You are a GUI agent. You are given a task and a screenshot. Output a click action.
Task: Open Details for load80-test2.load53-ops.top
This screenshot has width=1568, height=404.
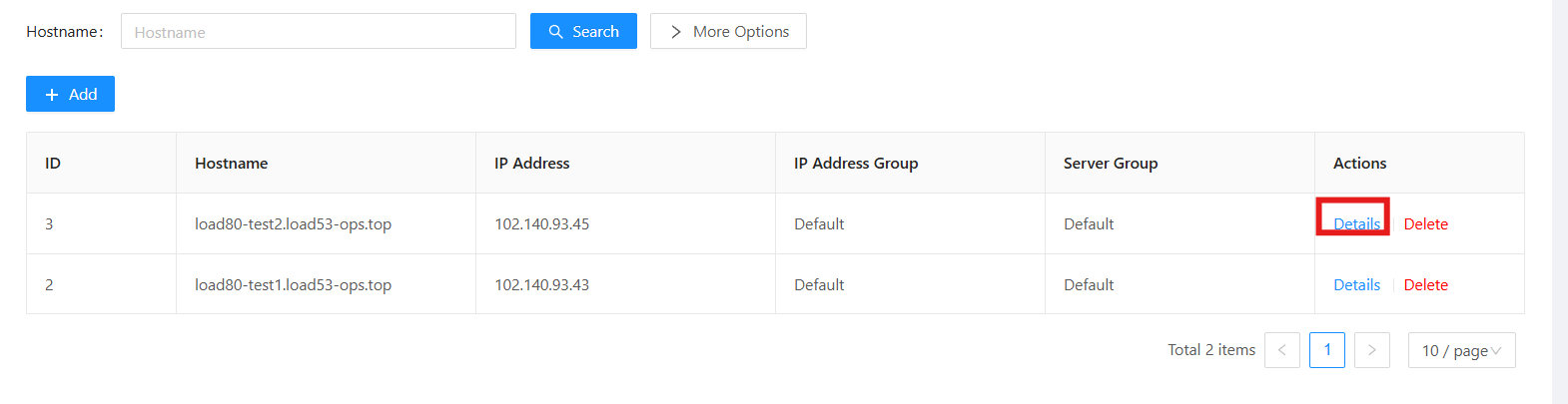pos(1356,224)
